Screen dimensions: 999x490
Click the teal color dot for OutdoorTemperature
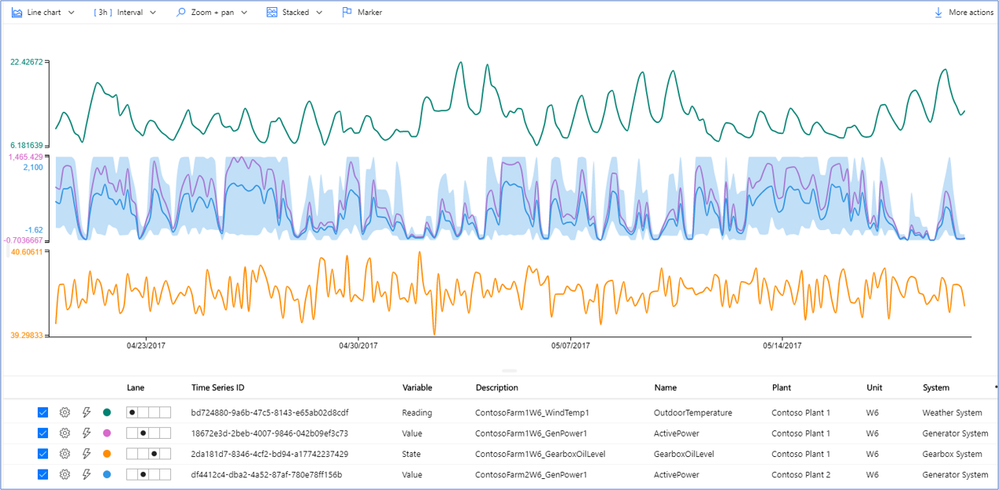tap(106, 412)
